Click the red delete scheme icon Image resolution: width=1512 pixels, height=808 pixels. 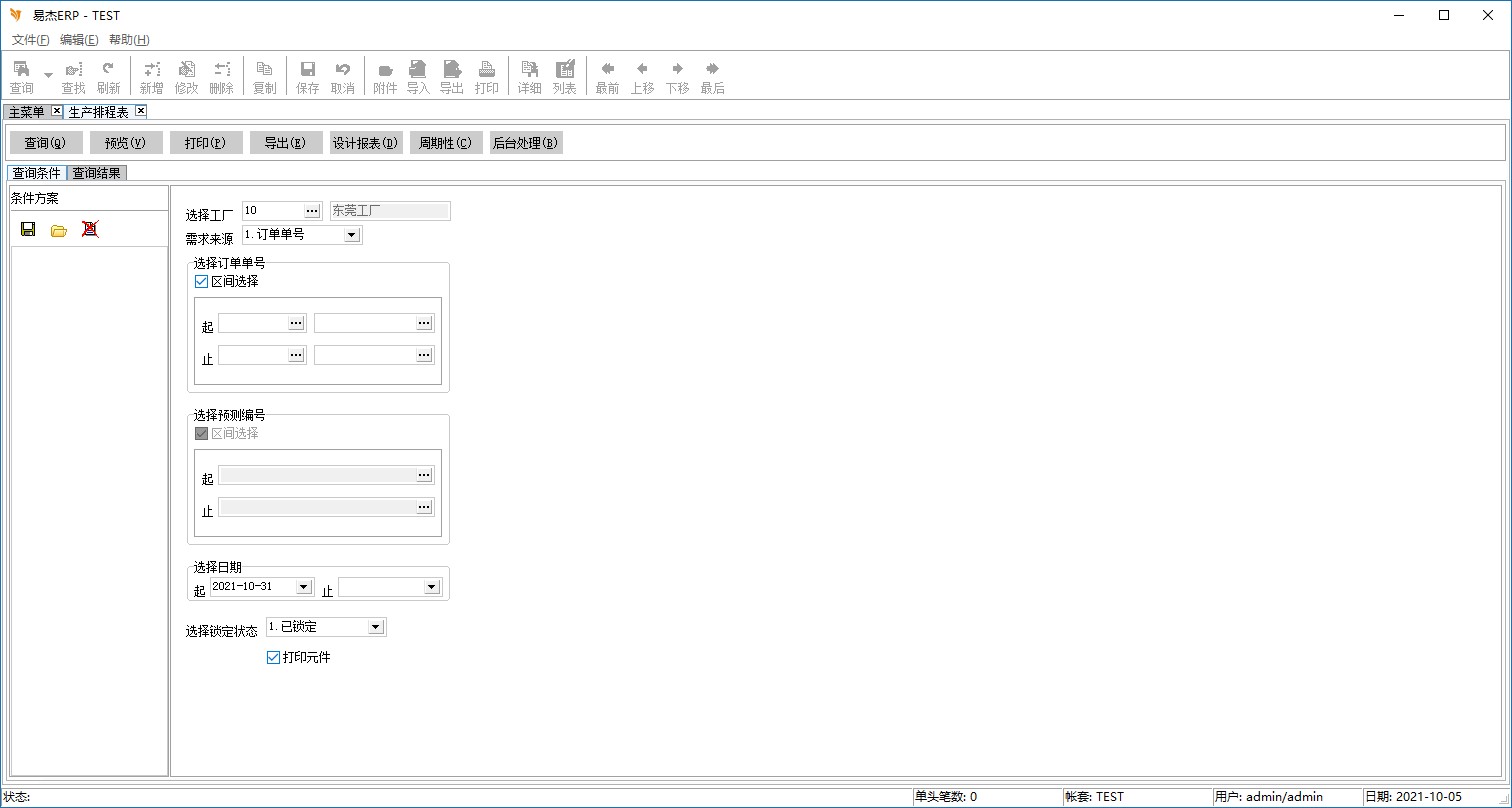pos(90,229)
